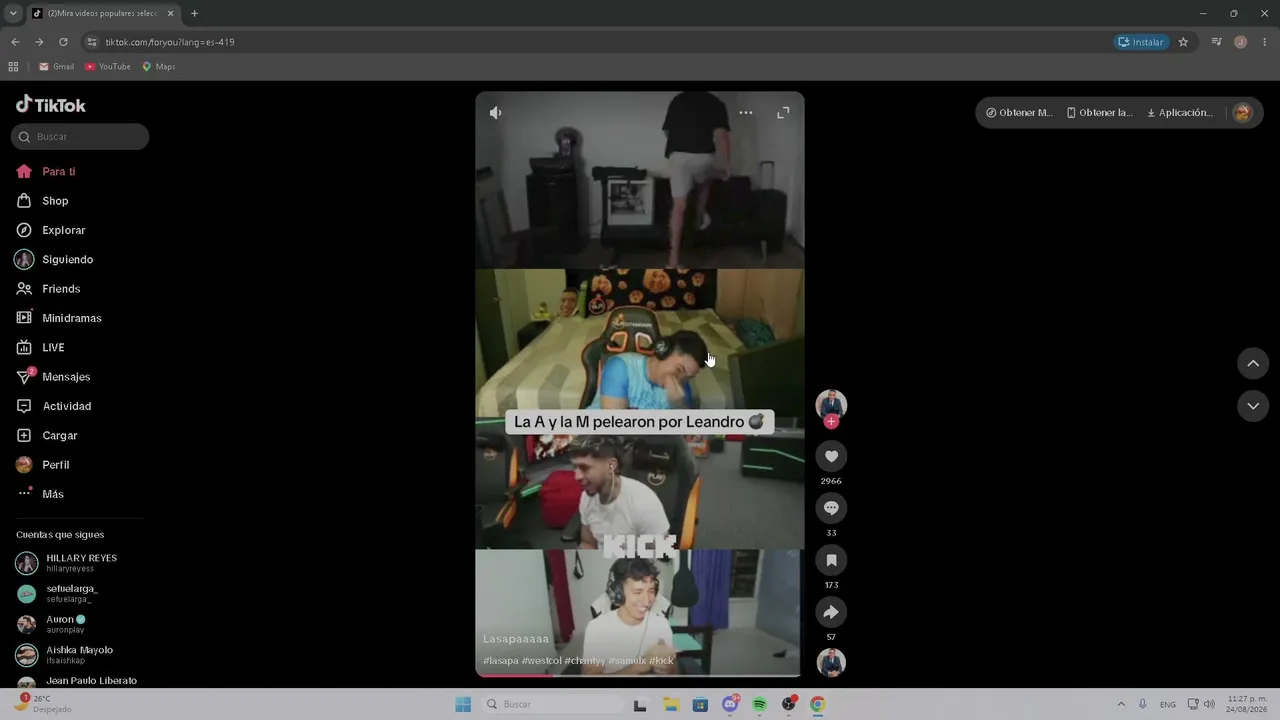Click the Instalar app button

coord(1141,42)
